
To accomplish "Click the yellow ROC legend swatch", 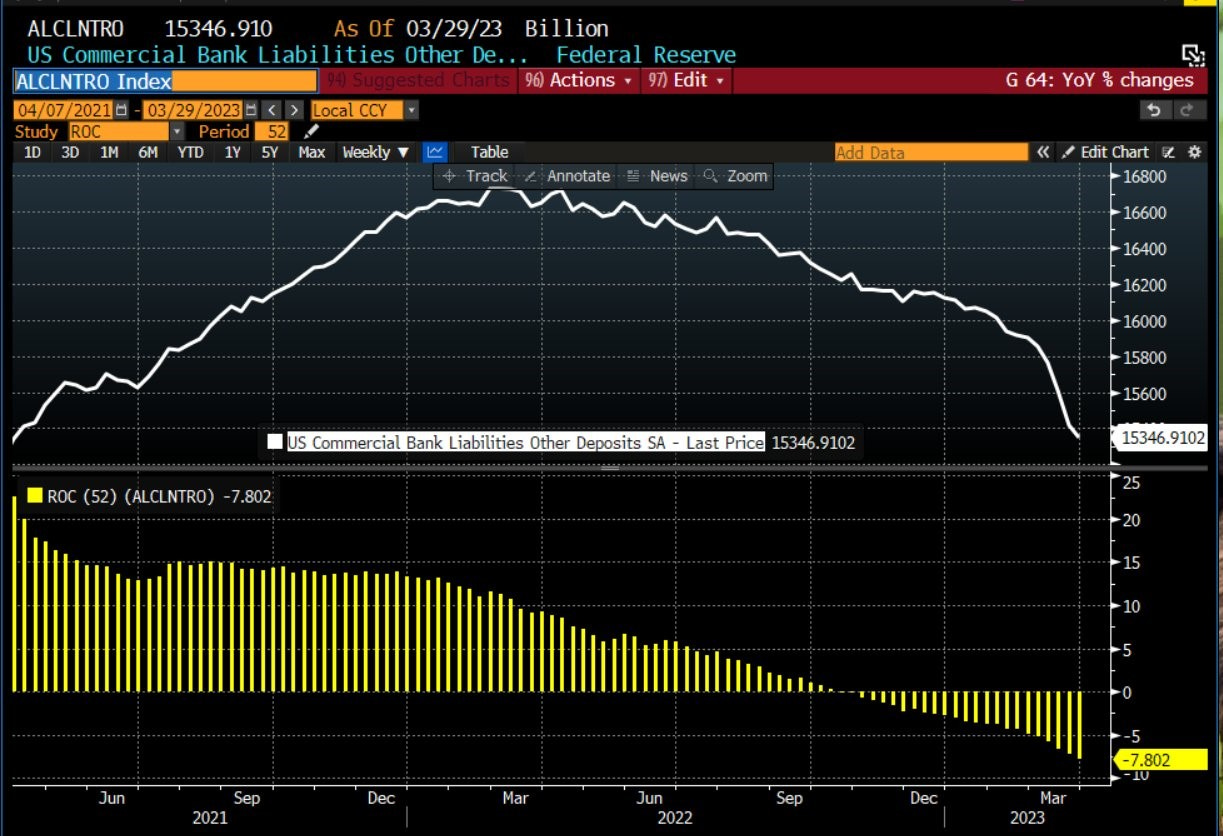I will [34, 495].
